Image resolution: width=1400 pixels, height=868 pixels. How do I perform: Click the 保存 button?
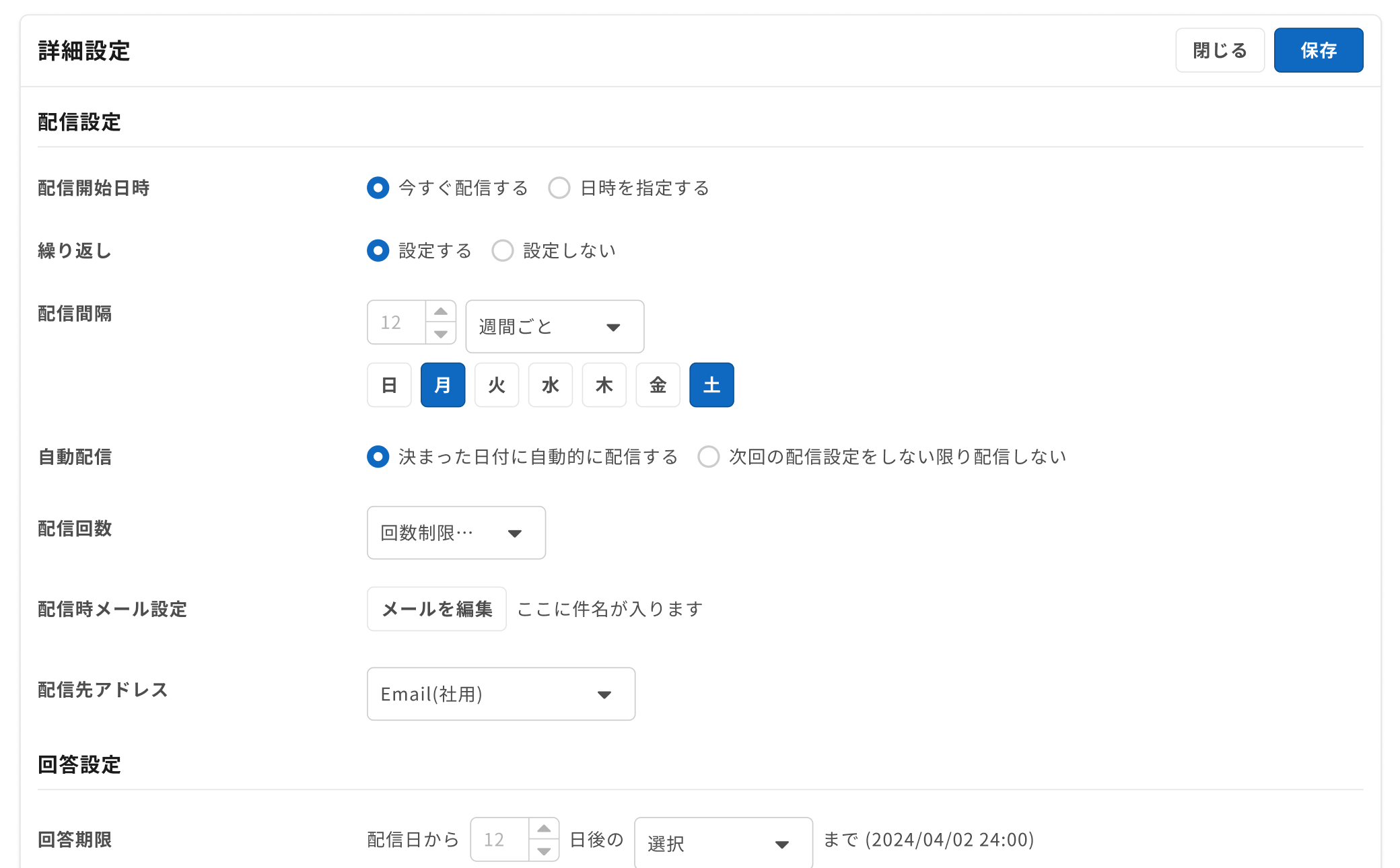click(1318, 50)
